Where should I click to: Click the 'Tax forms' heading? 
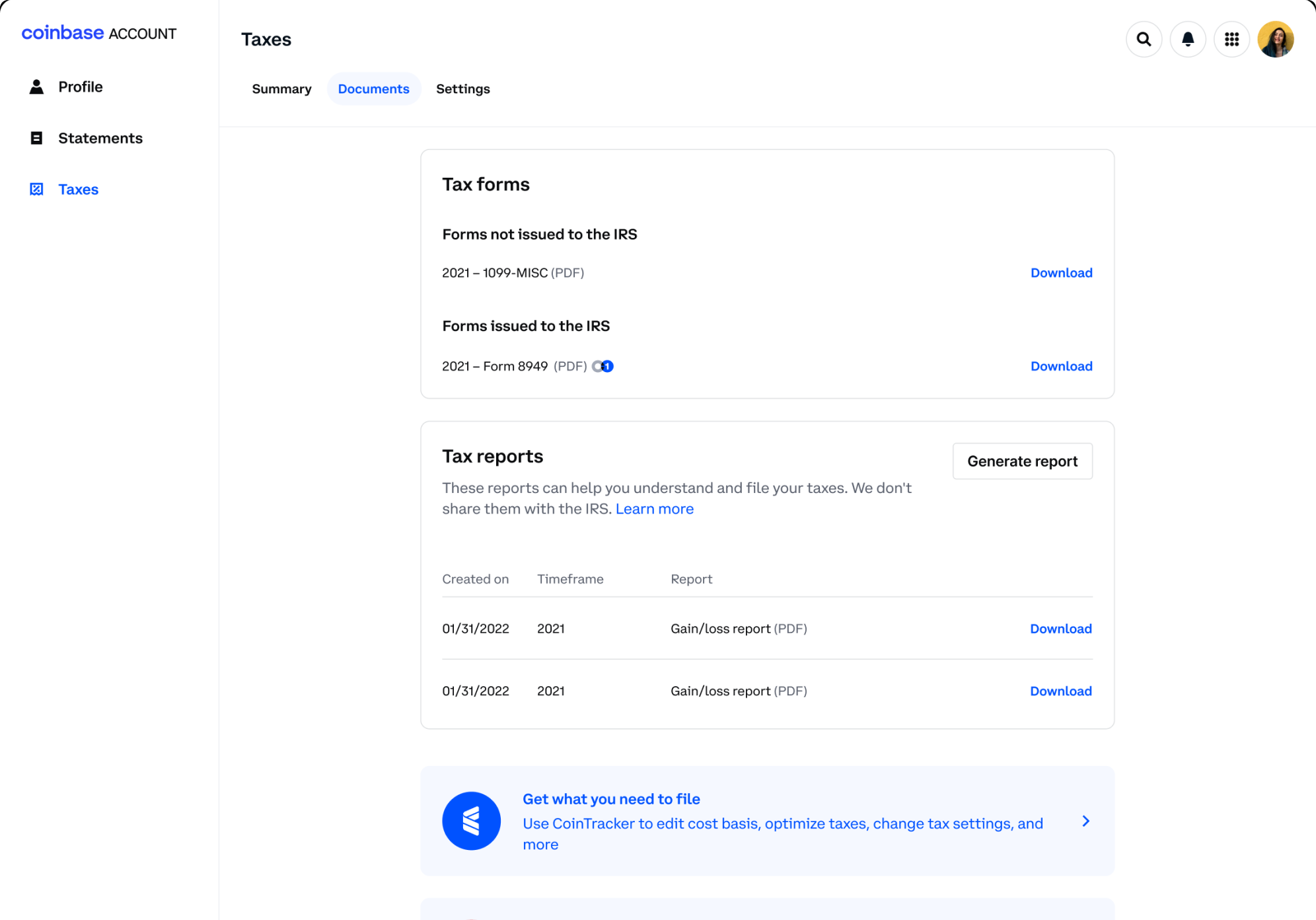(x=486, y=184)
